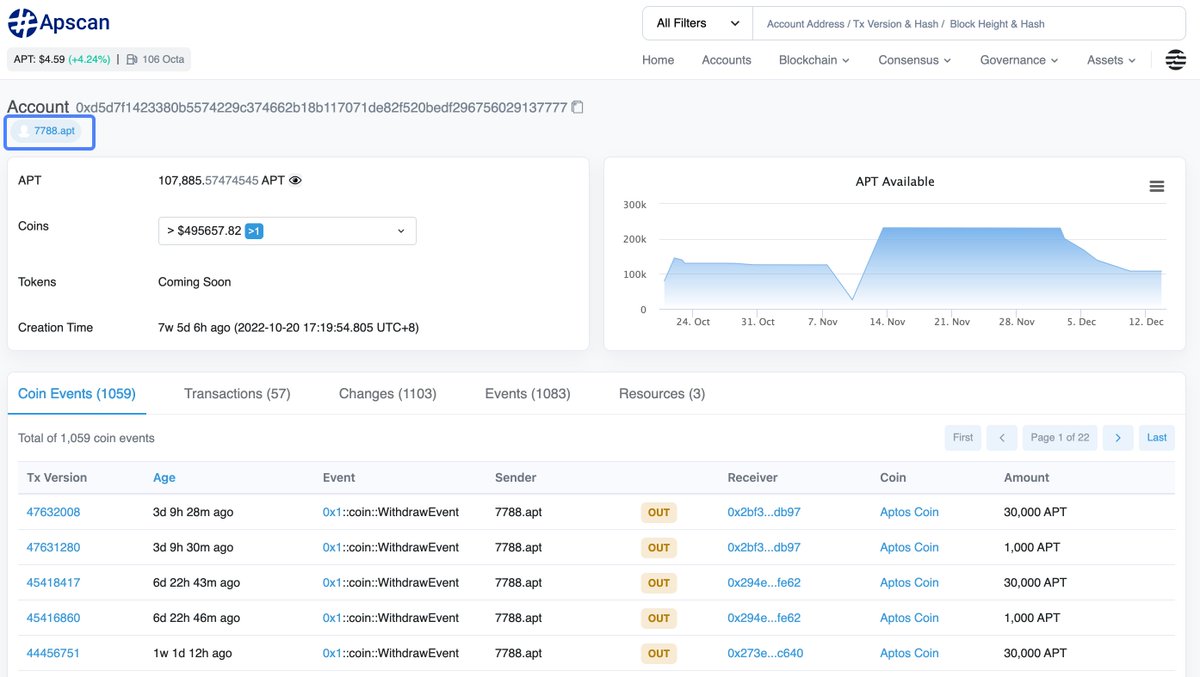This screenshot has height=677, width=1200.
Task: Open receiver 0x2bf3...db97 in row 47632008
Action: pyautogui.click(x=764, y=512)
